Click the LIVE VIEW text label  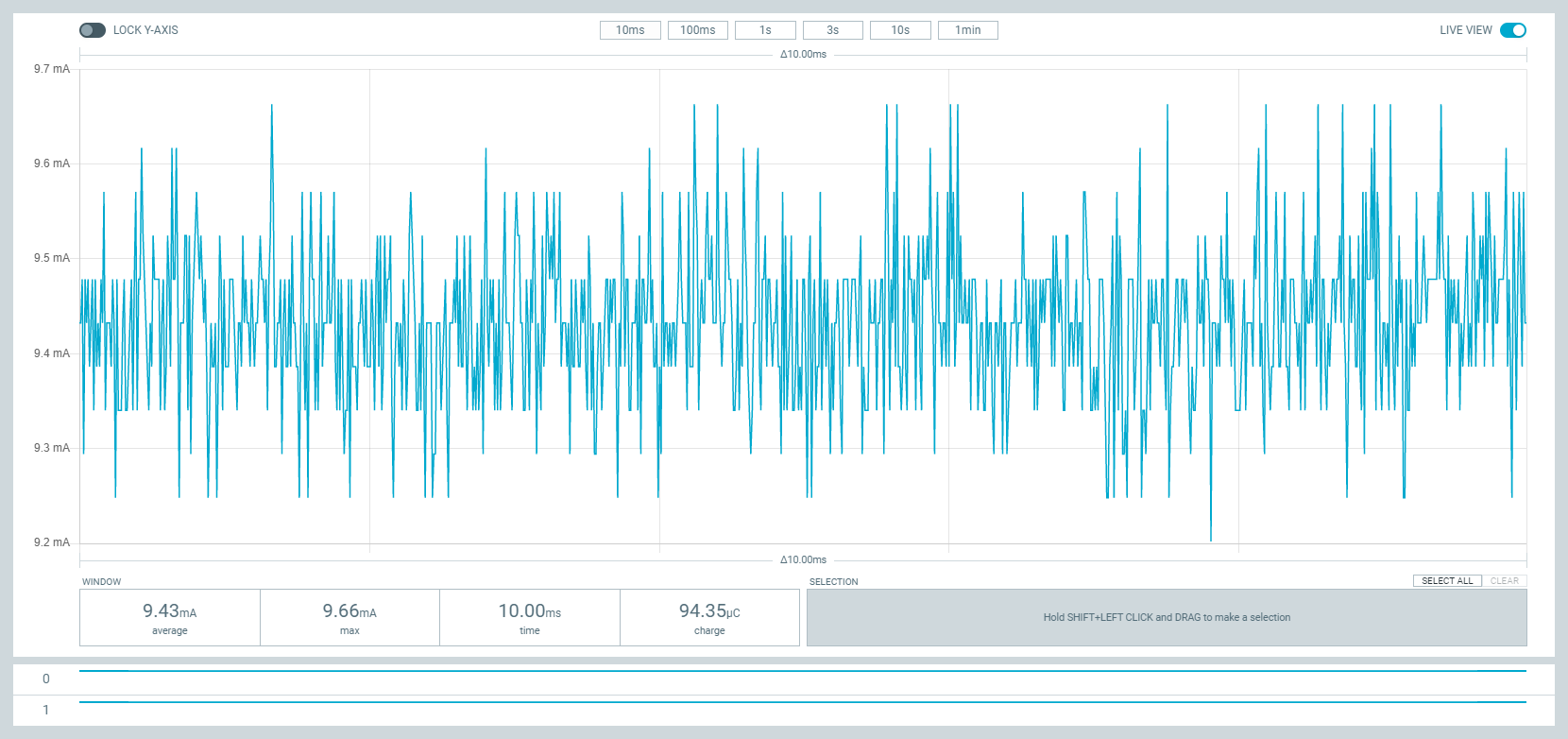click(x=1466, y=30)
